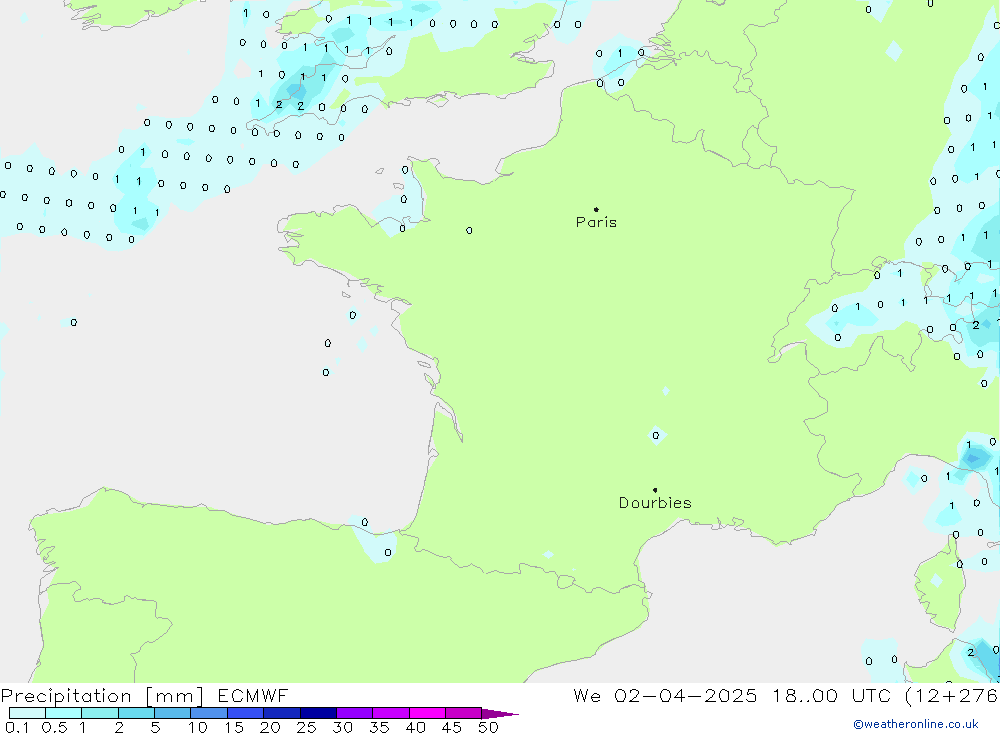
Task: Click the legend label '0.1'
Action: pos(17,727)
